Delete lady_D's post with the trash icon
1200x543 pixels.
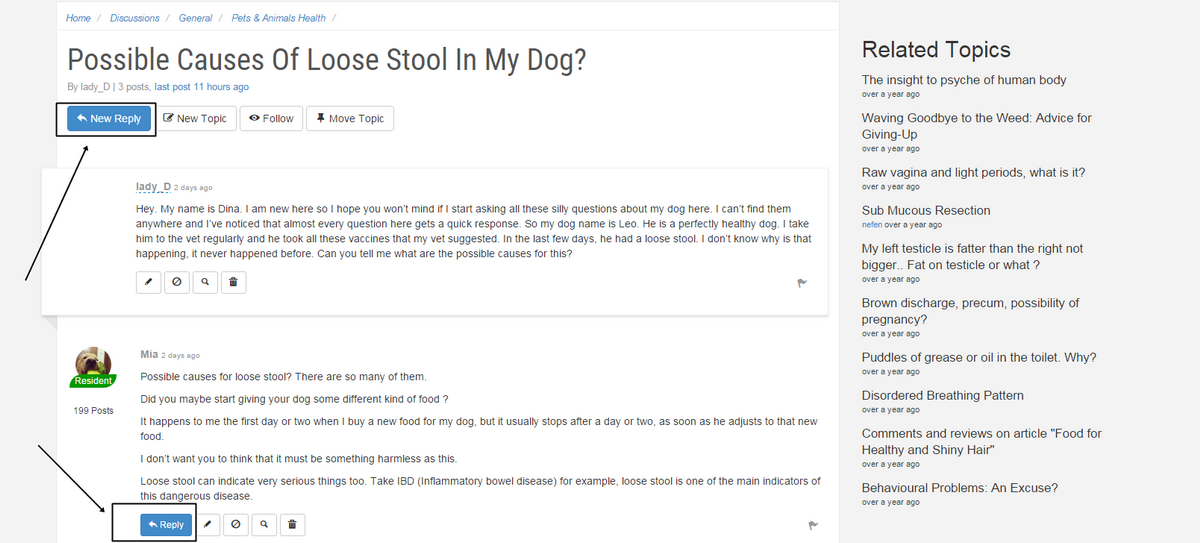[232, 283]
